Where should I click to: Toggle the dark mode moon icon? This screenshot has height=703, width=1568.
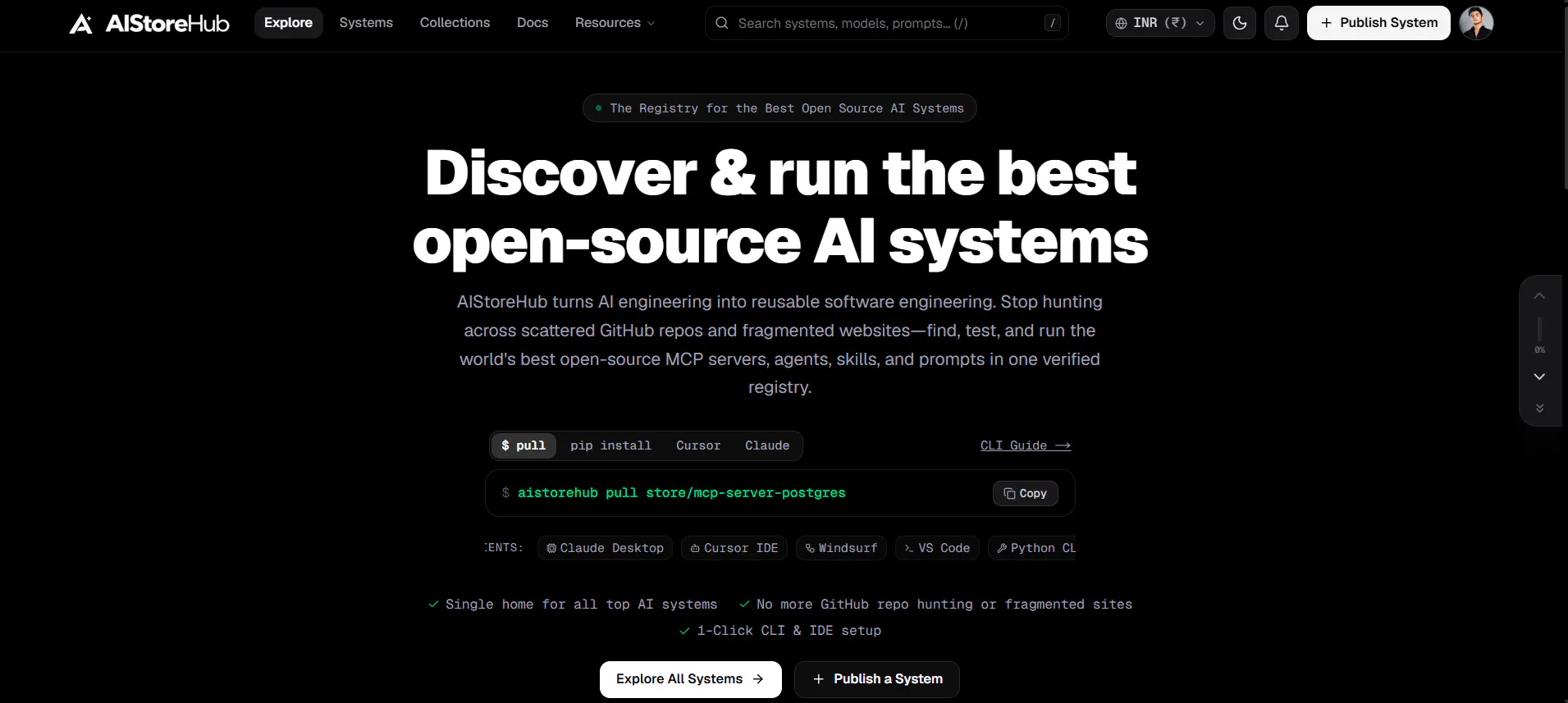1240,23
